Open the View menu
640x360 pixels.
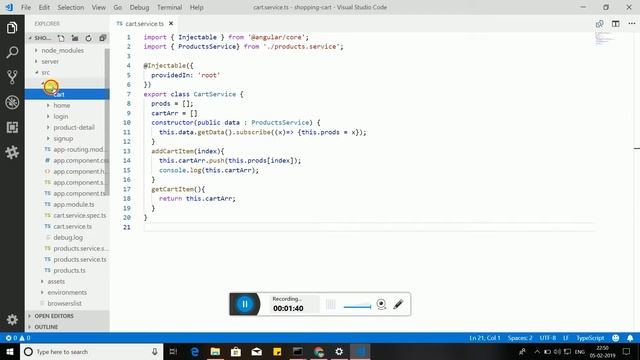(x=98, y=7)
